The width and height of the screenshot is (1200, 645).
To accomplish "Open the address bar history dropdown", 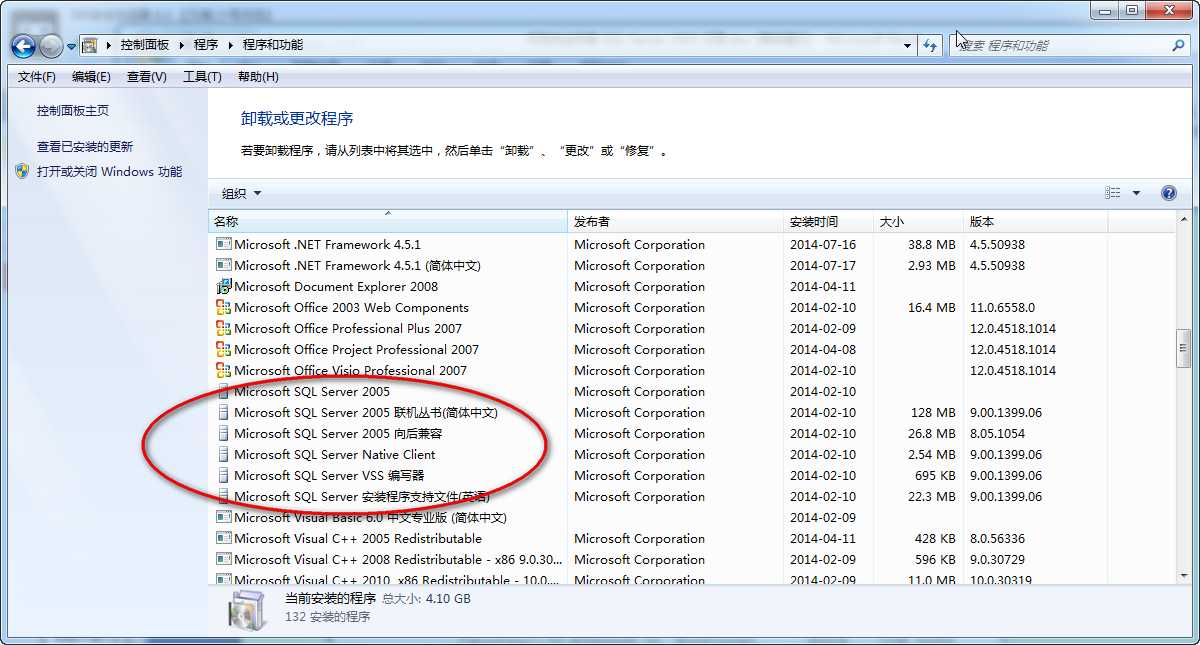I will [x=907, y=45].
